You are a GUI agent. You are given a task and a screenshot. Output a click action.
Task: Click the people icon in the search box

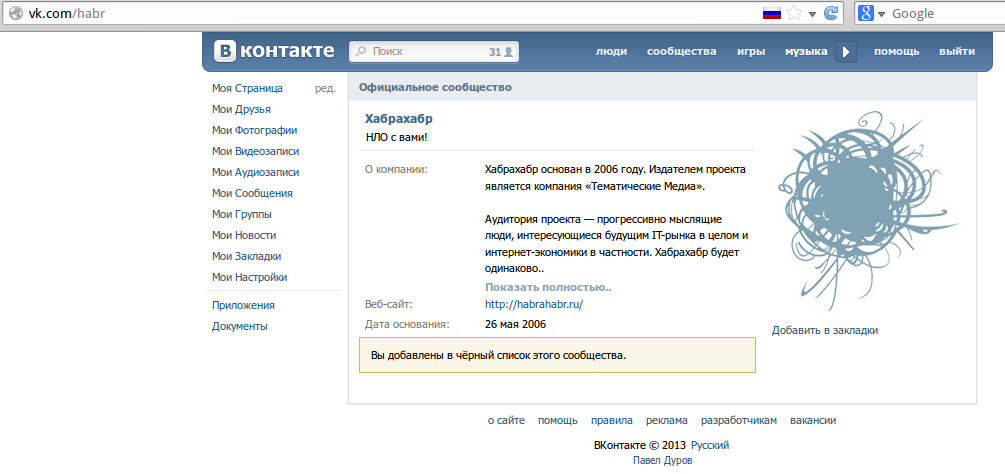pos(509,51)
